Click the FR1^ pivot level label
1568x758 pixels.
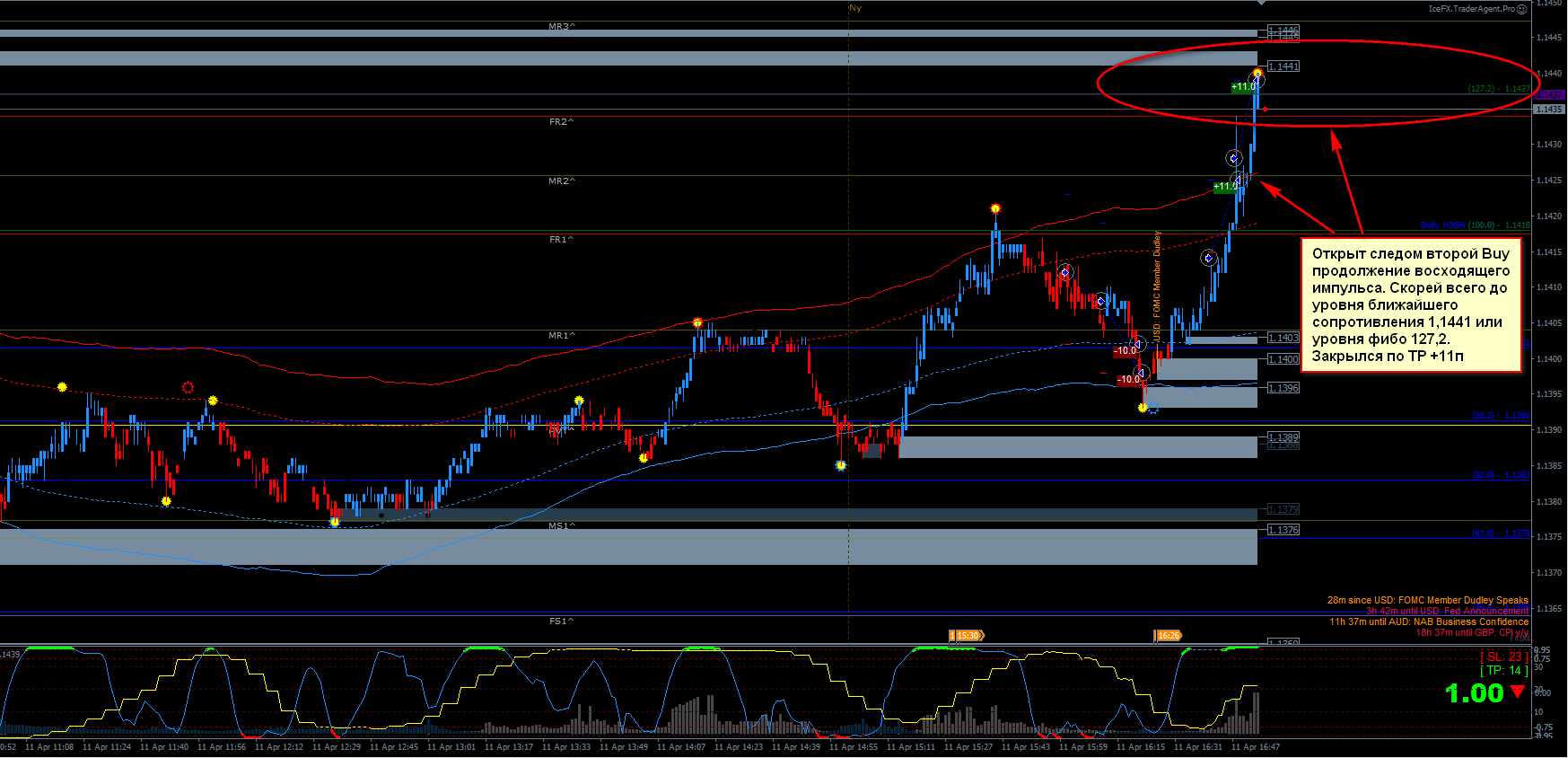click(x=562, y=239)
